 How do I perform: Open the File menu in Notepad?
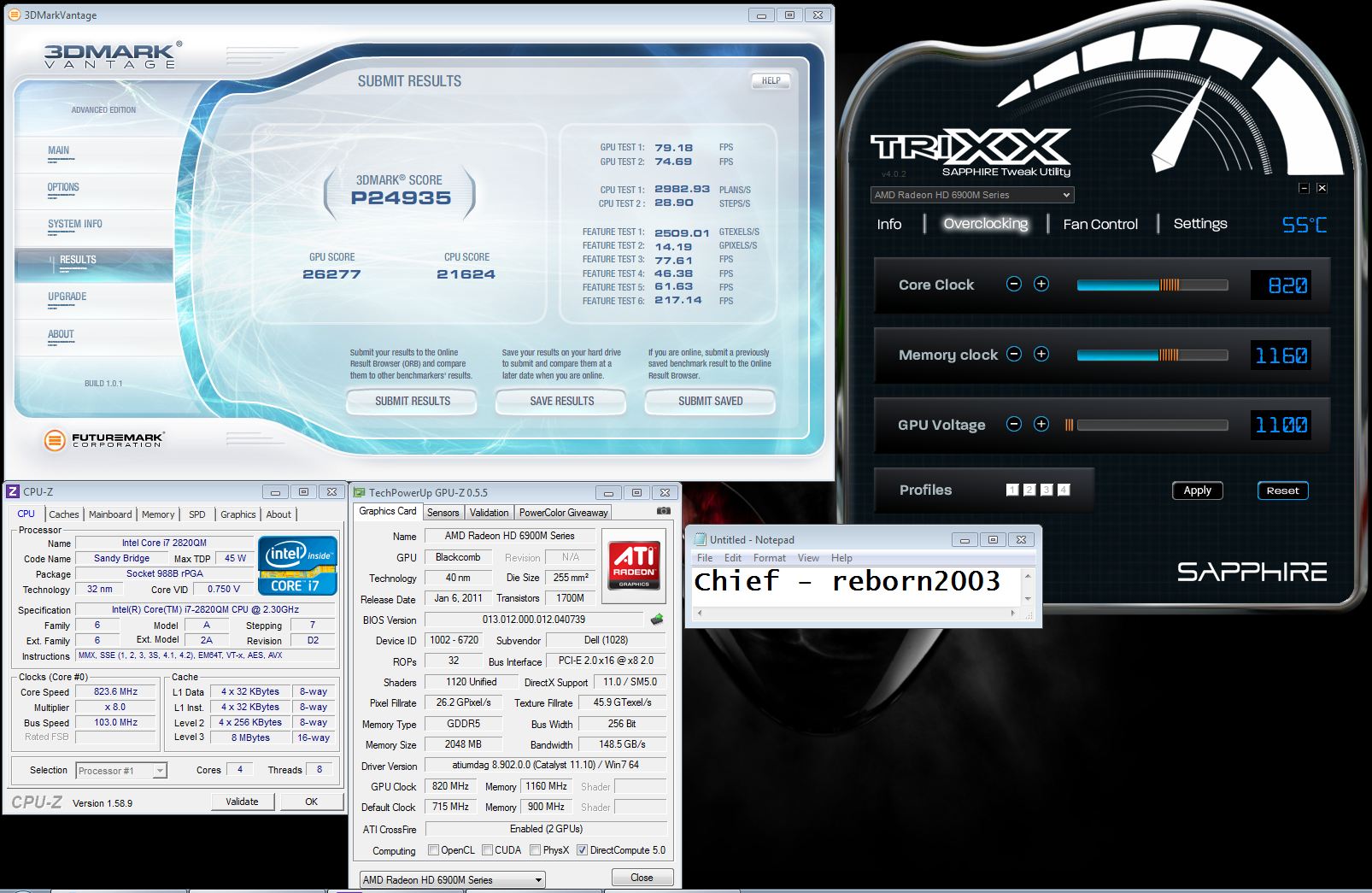tap(705, 558)
